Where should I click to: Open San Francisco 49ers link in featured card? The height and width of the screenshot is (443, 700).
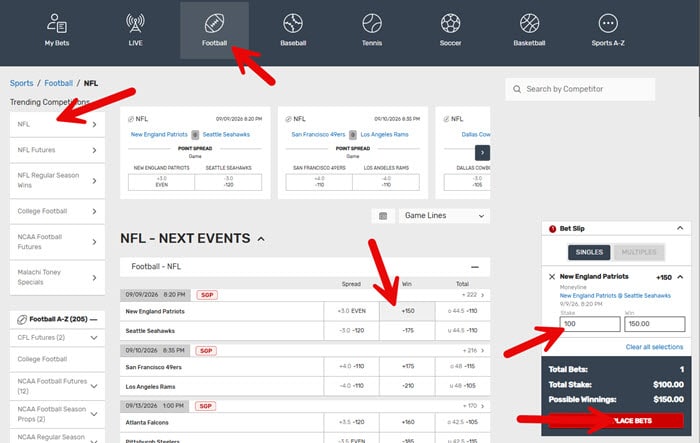pyautogui.click(x=318, y=134)
